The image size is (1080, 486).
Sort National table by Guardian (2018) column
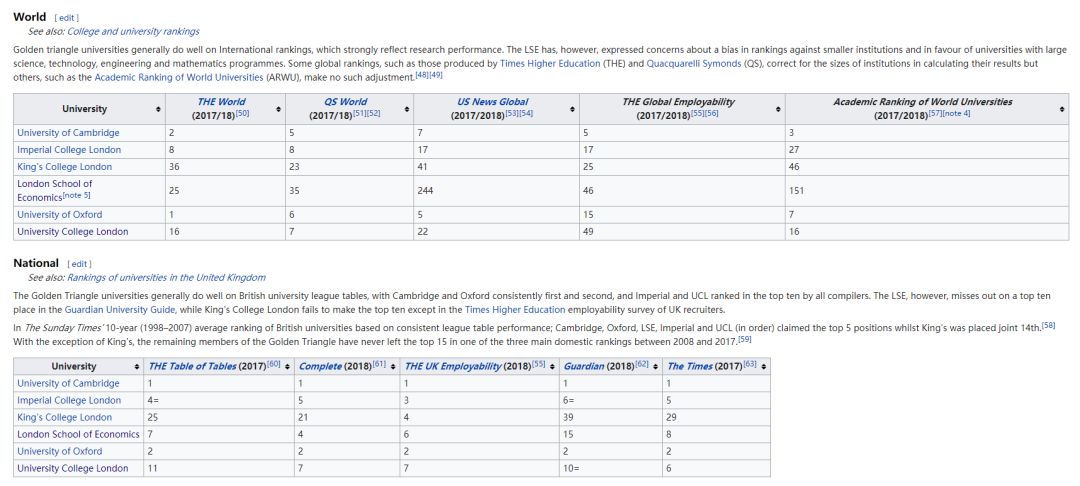click(x=658, y=367)
